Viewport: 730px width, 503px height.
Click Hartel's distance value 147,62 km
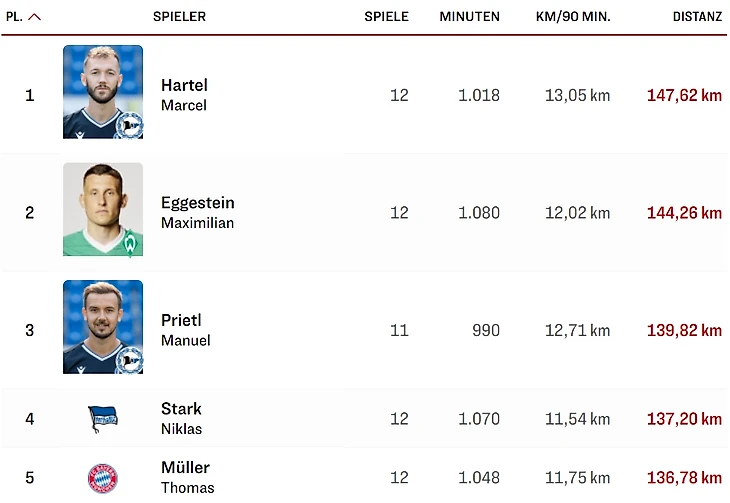pyautogui.click(x=684, y=96)
